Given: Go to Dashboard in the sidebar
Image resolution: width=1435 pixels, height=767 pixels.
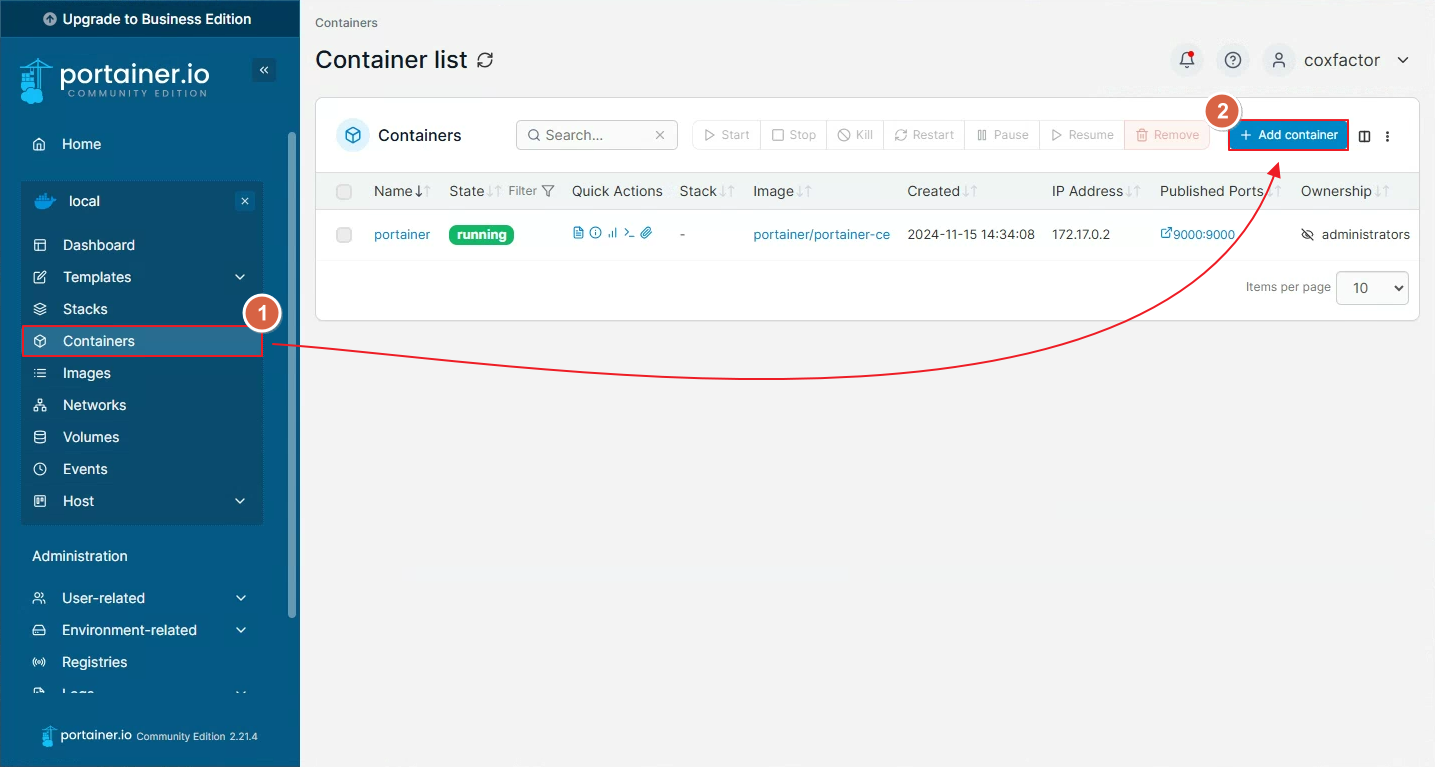Looking at the screenshot, I should (x=141, y=245).
